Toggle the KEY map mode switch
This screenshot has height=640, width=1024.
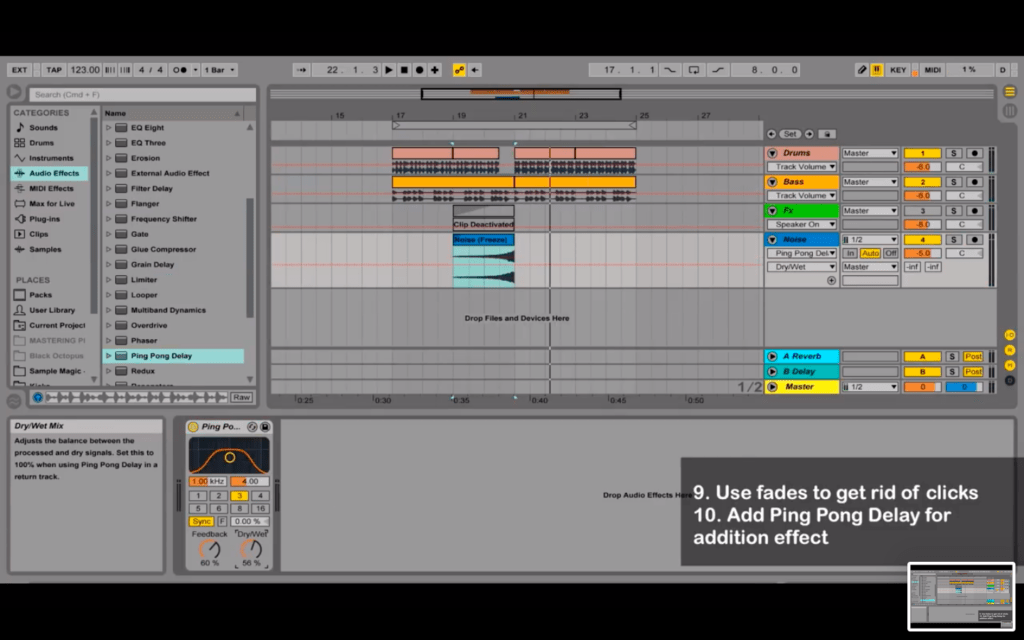[898, 70]
